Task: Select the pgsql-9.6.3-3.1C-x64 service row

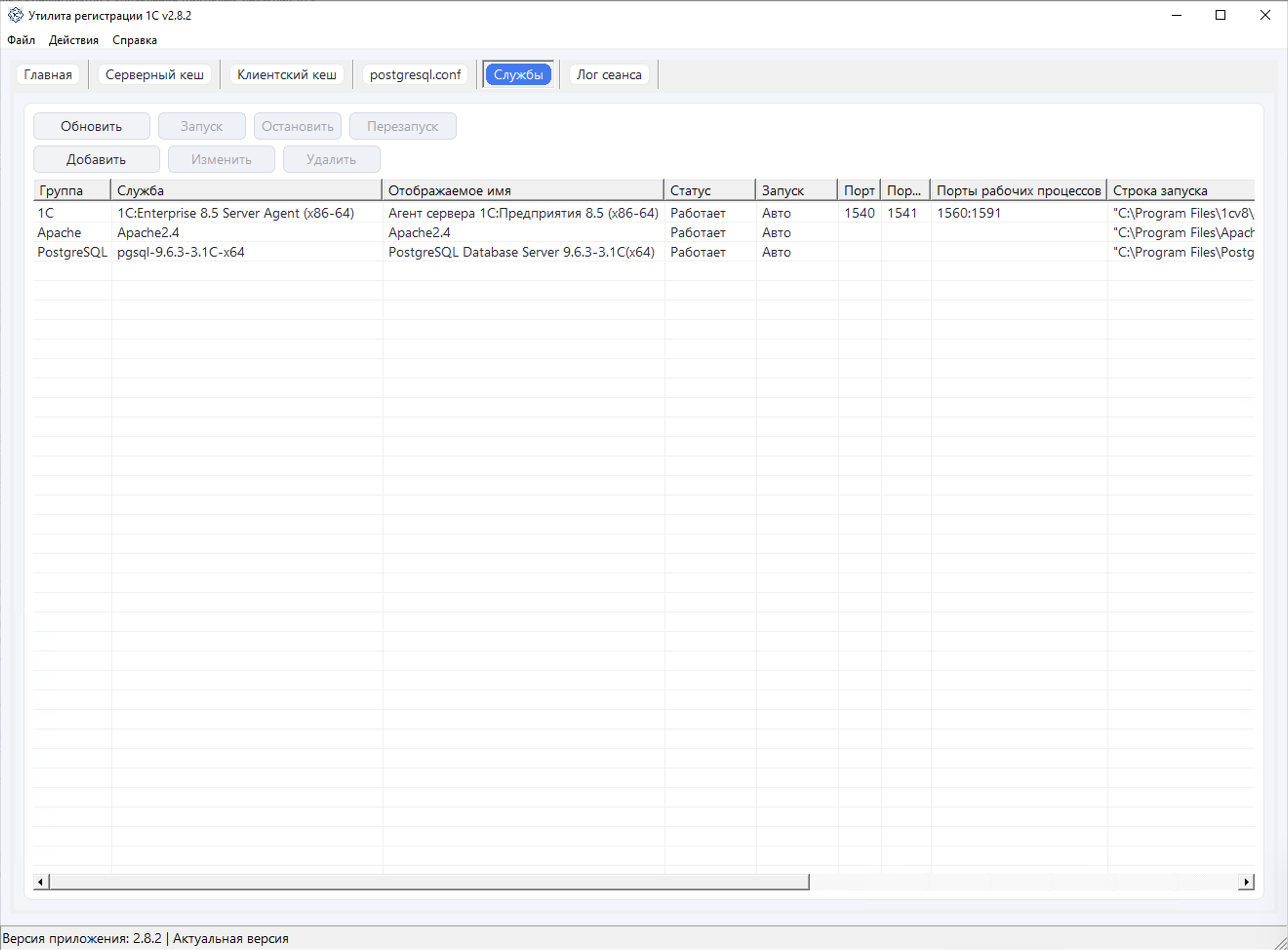Action: click(x=644, y=252)
